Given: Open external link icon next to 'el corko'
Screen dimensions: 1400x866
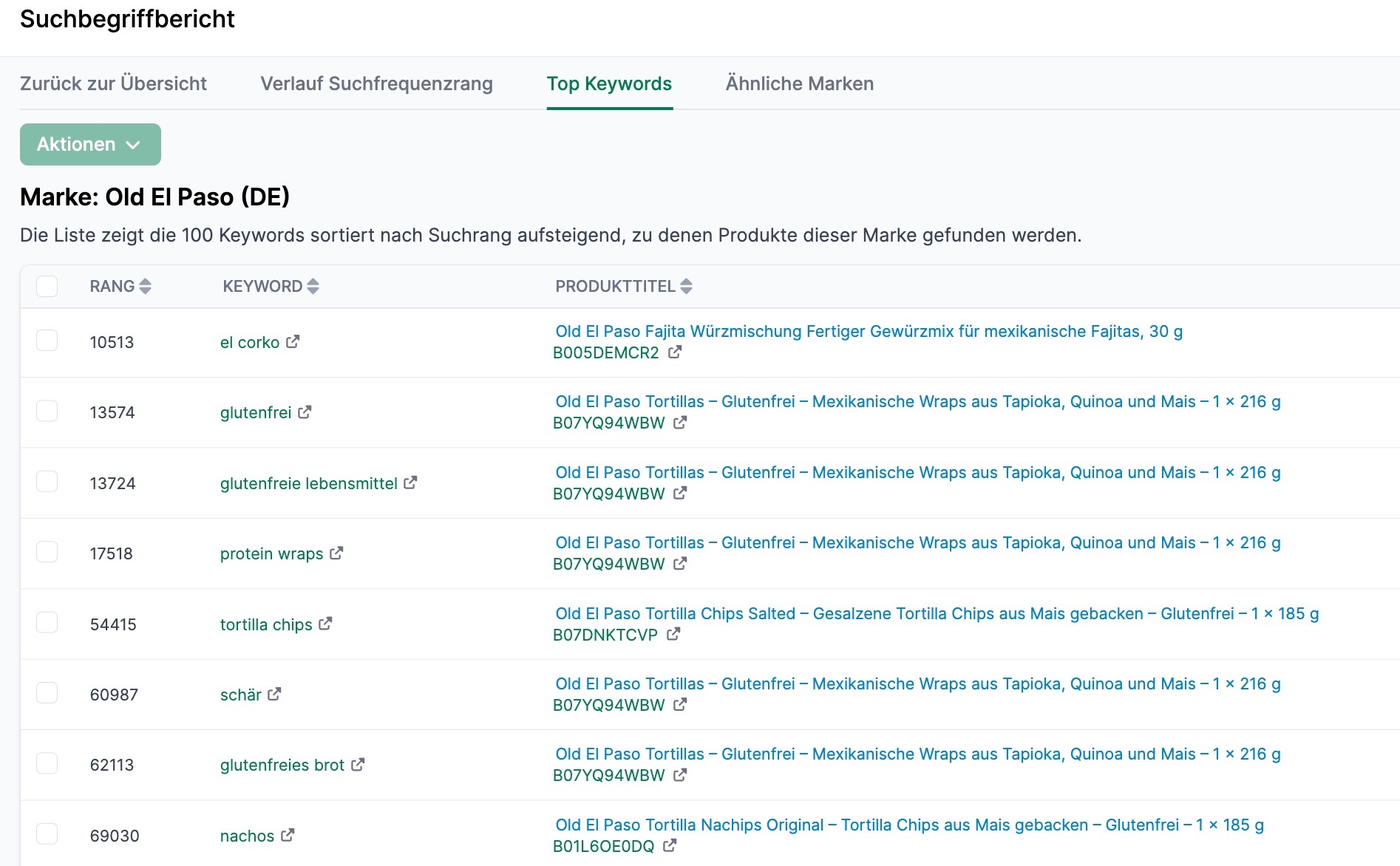Looking at the screenshot, I should [293, 341].
